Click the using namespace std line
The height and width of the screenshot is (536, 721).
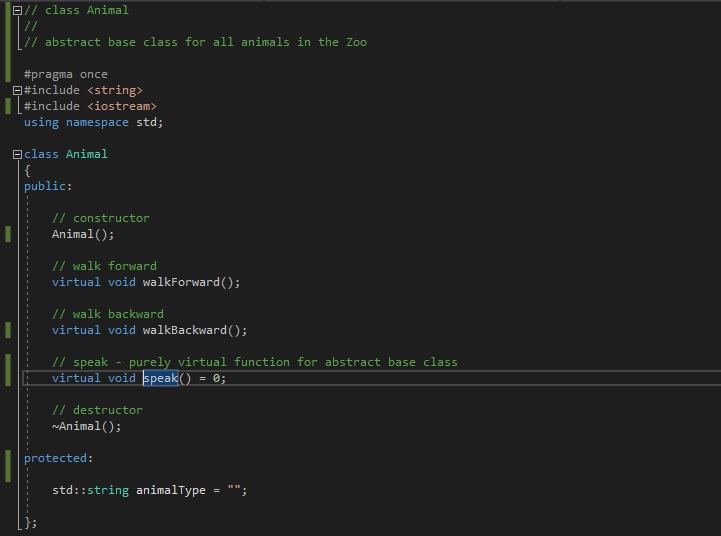93,122
